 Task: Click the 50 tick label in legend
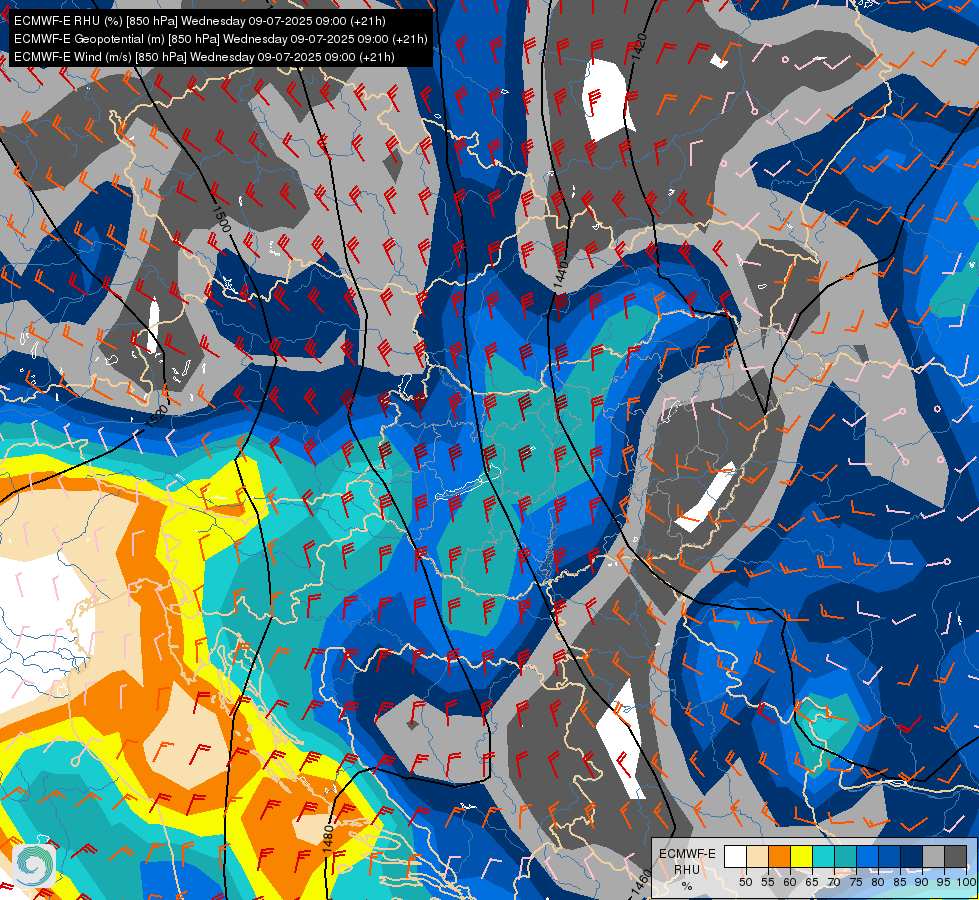click(746, 882)
